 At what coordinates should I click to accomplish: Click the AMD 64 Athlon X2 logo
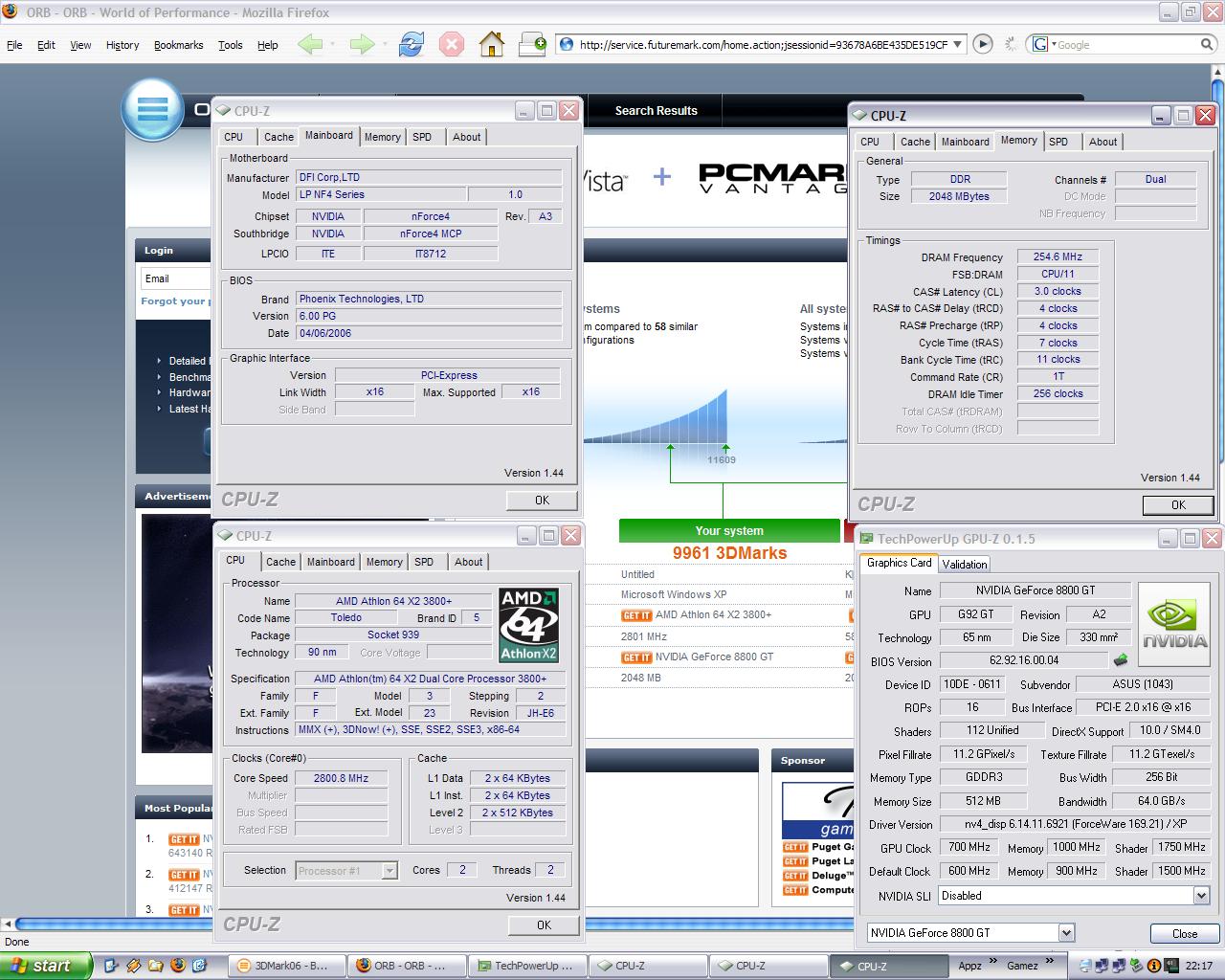pos(528,625)
